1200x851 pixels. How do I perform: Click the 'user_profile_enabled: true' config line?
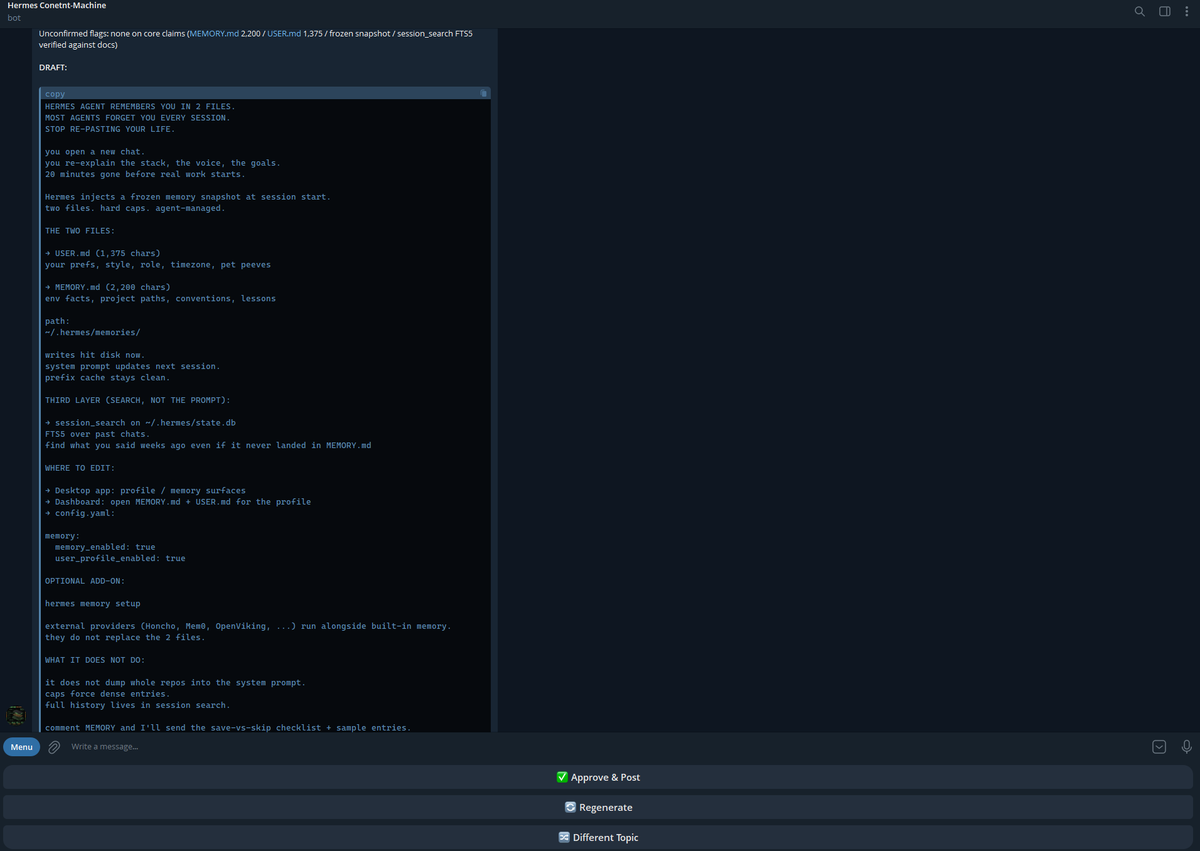[x=120, y=558]
